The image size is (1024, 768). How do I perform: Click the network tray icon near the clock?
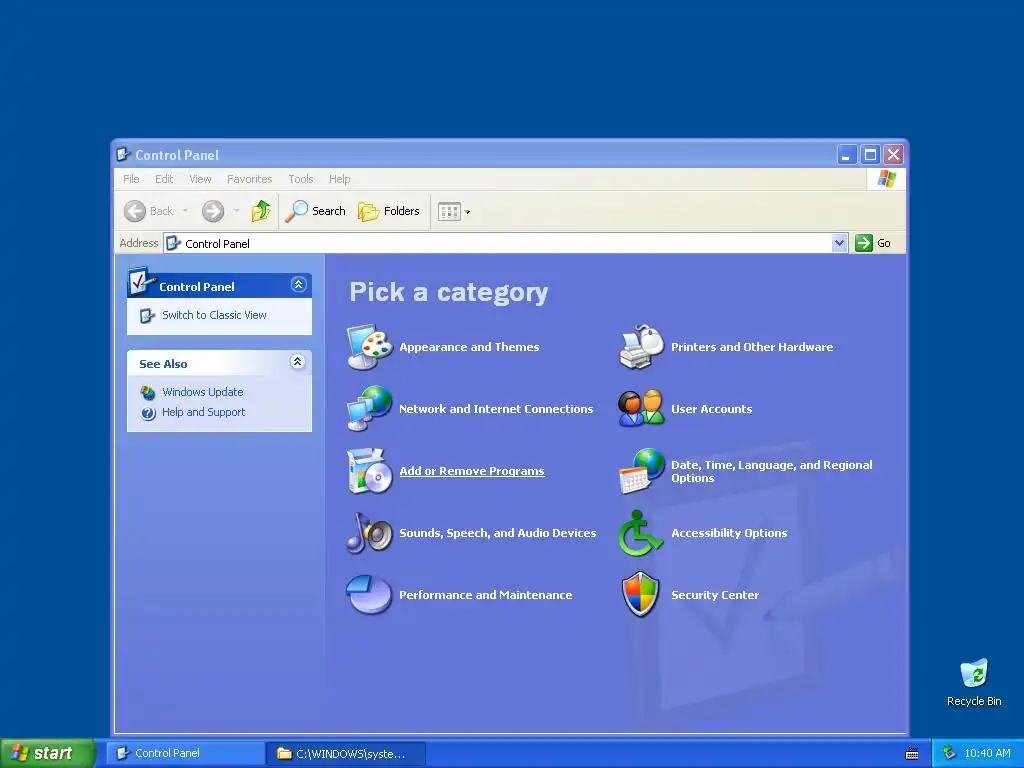(950, 753)
